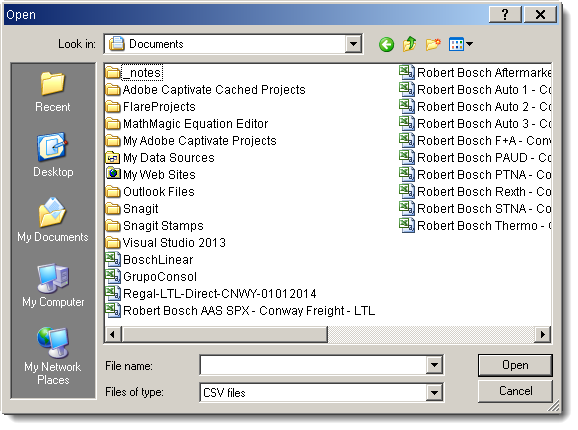Screen dimensions: 578x430
Task: Select the Outlook Files folder
Action: click(x=150, y=191)
